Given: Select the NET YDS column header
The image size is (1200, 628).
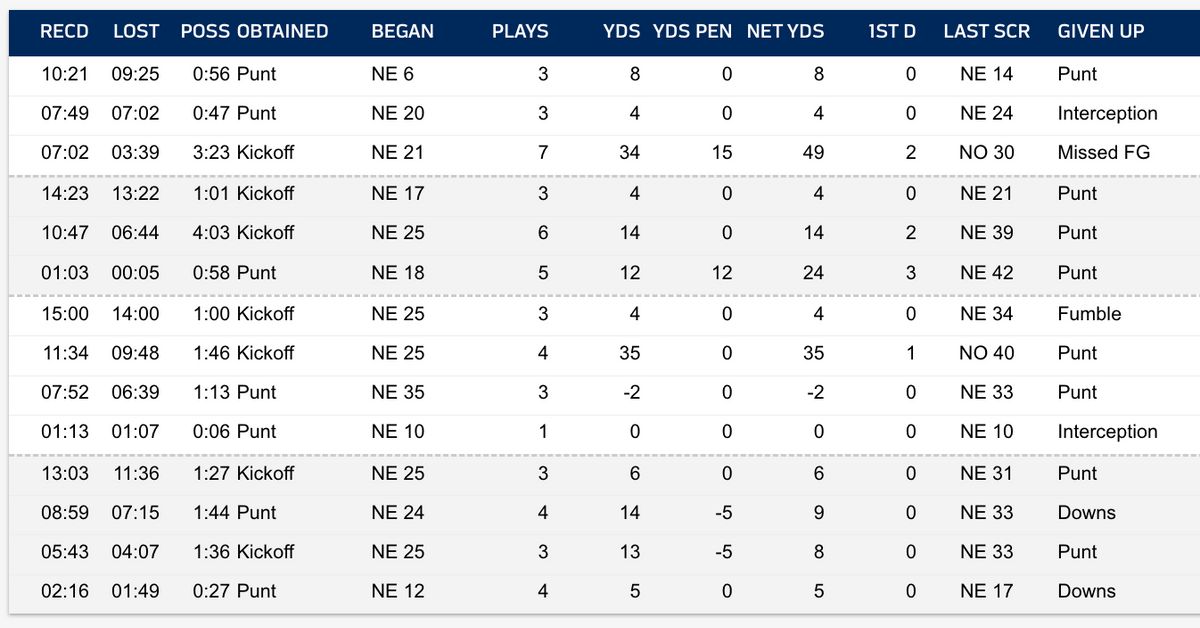Looking at the screenshot, I should tap(785, 31).
